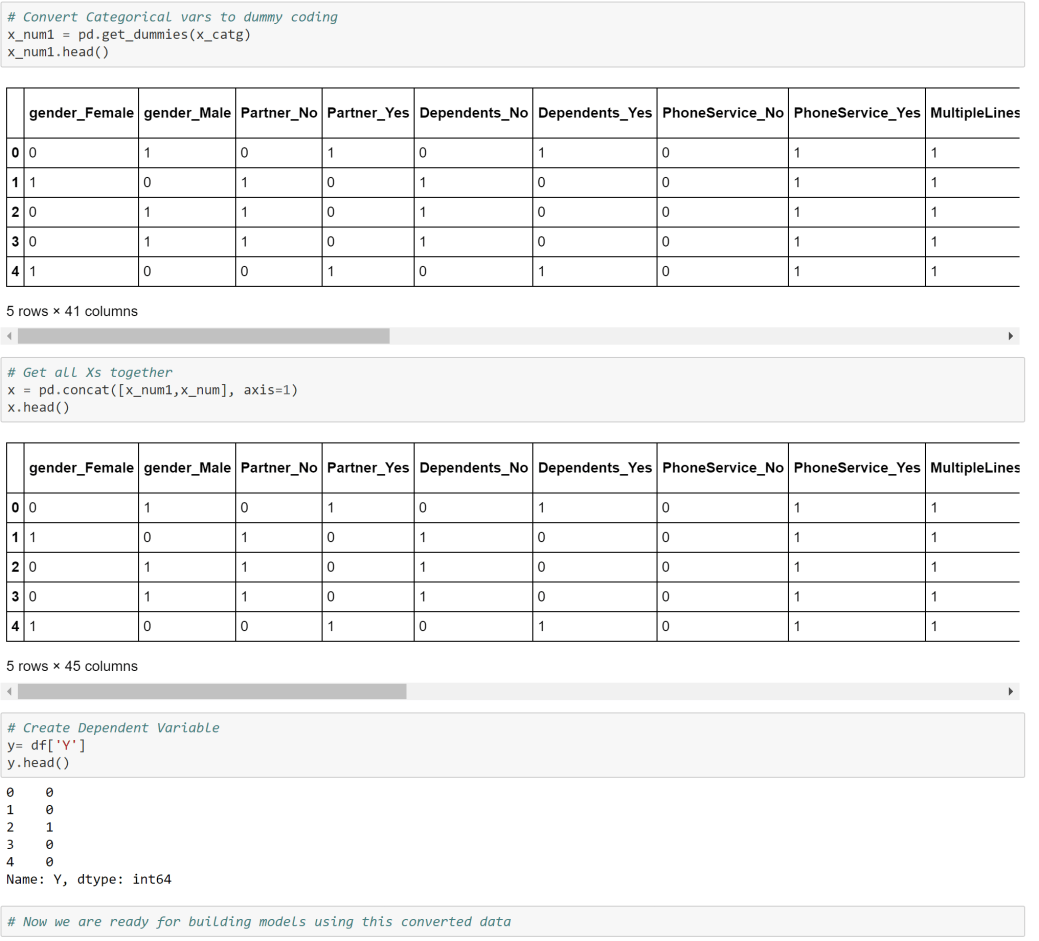1039x941 pixels.
Task: Click gender_Male header in the 41-column table
Action: 188,113
